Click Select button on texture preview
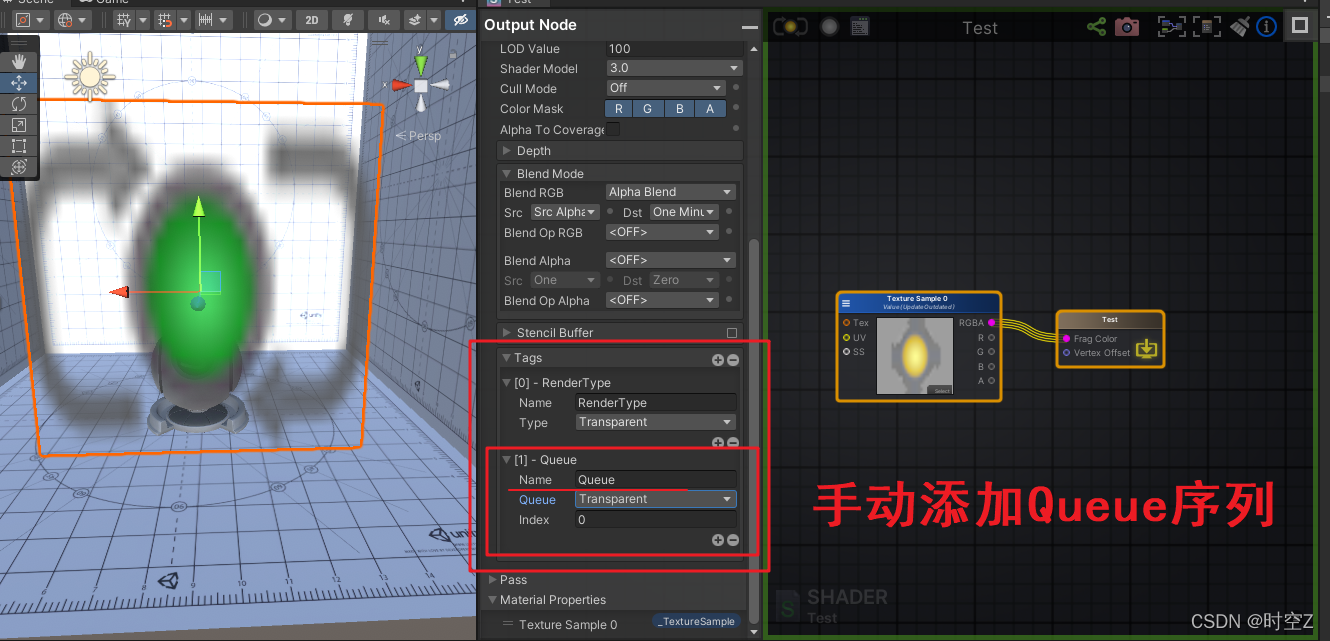Screen dimensions: 1330x641 [942, 390]
